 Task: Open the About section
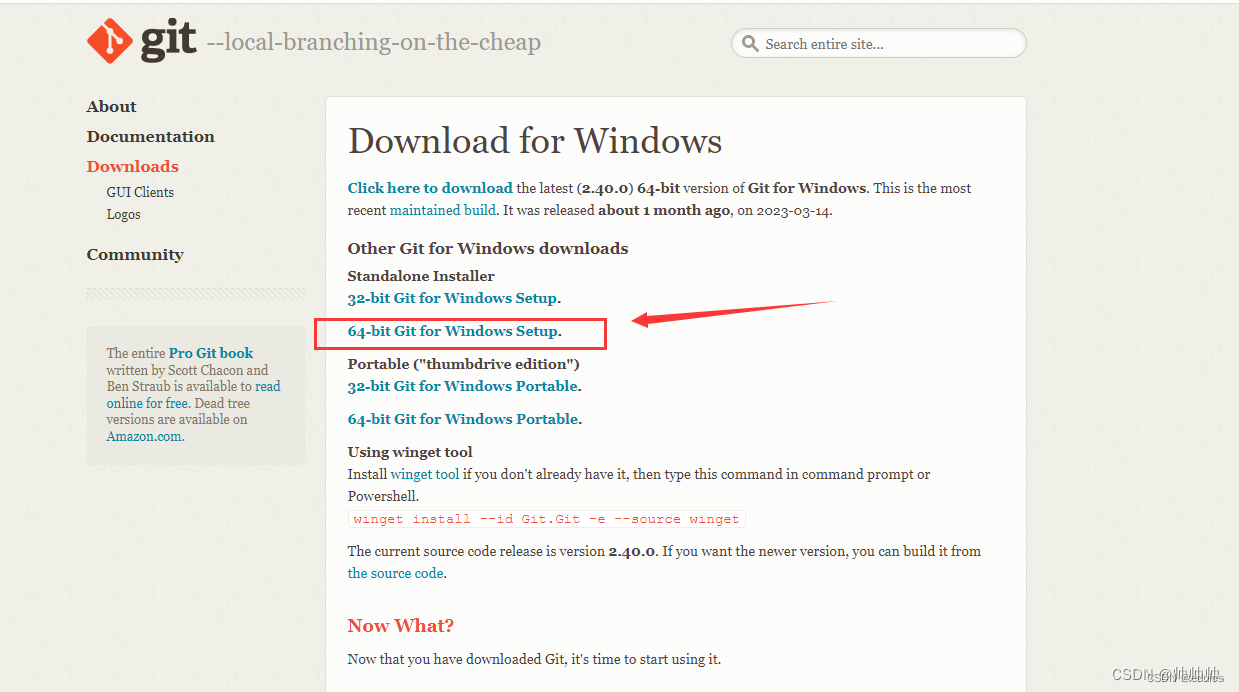(111, 106)
